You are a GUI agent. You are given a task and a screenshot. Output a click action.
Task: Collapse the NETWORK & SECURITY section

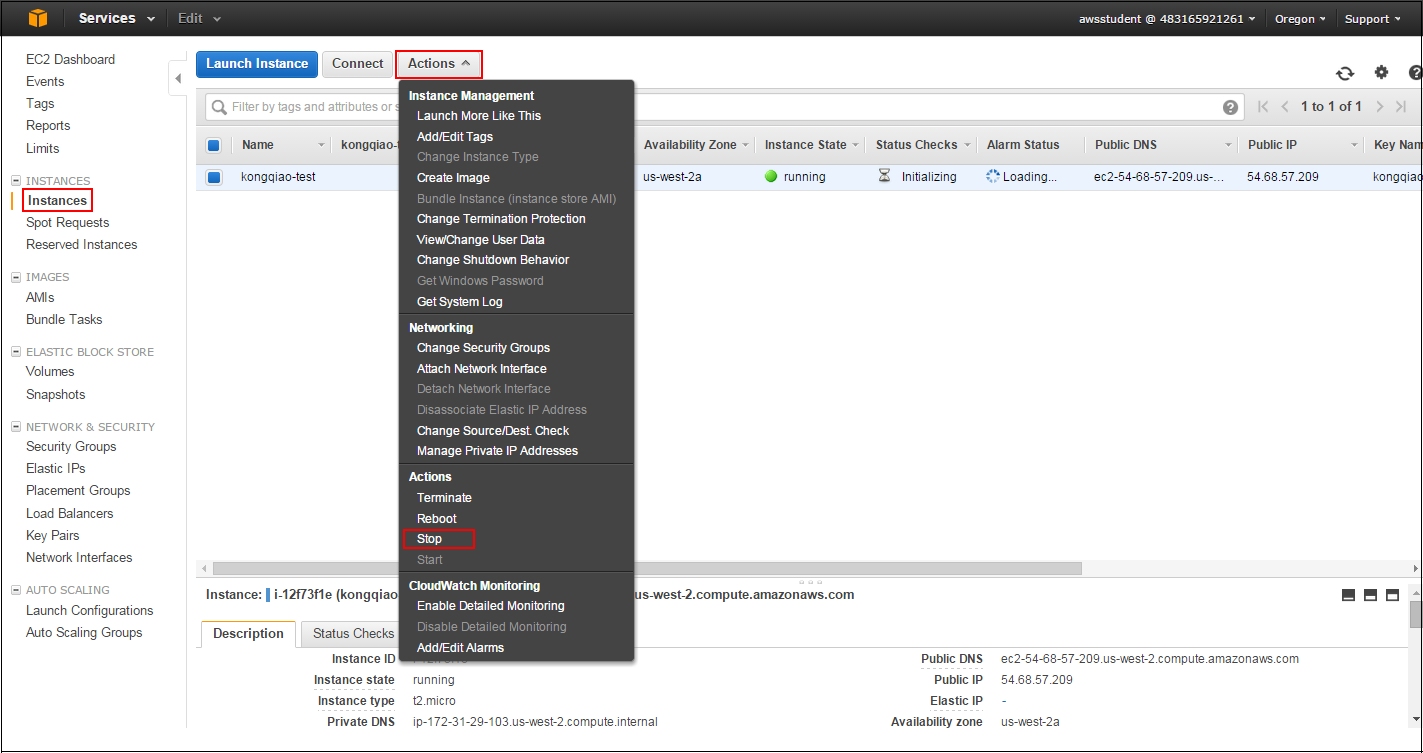point(16,427)
